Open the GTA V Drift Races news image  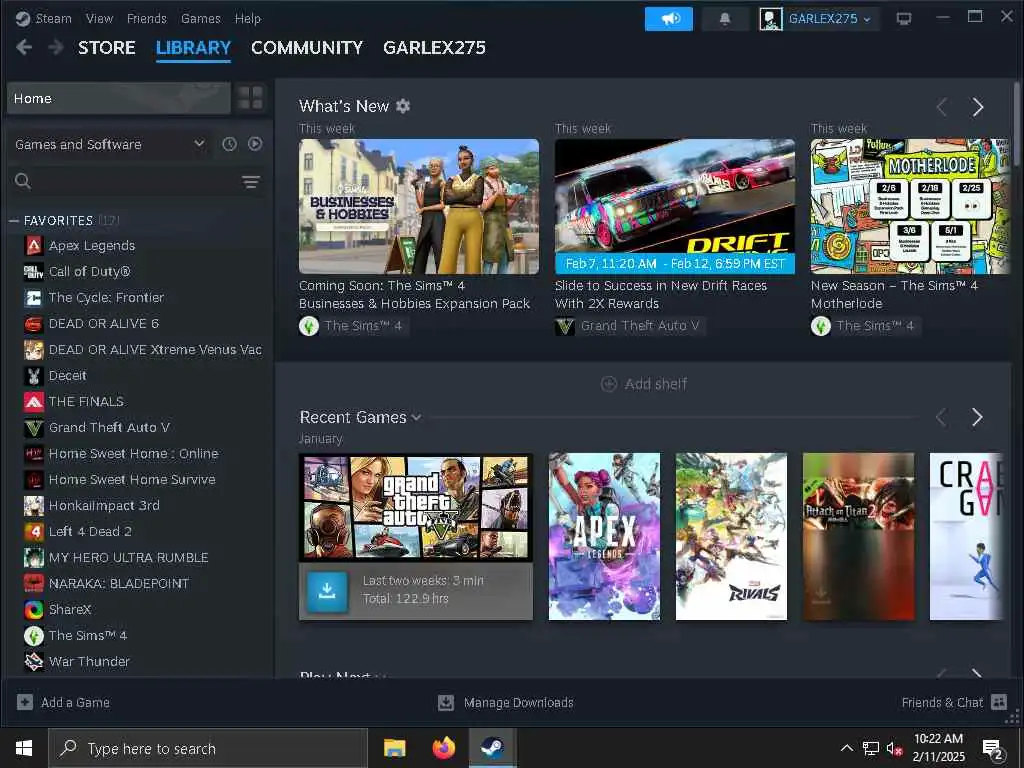(x=675, y=206)
